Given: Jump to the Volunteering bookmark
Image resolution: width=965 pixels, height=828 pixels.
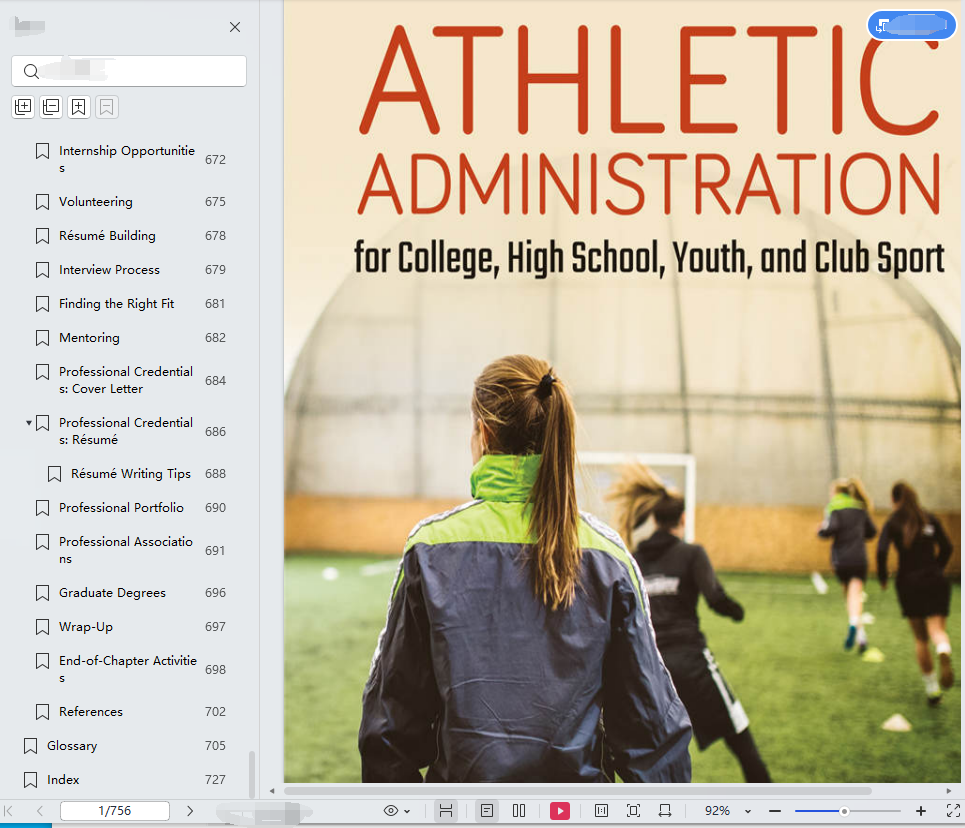Looking at the screenshot, I should (95, 202).
